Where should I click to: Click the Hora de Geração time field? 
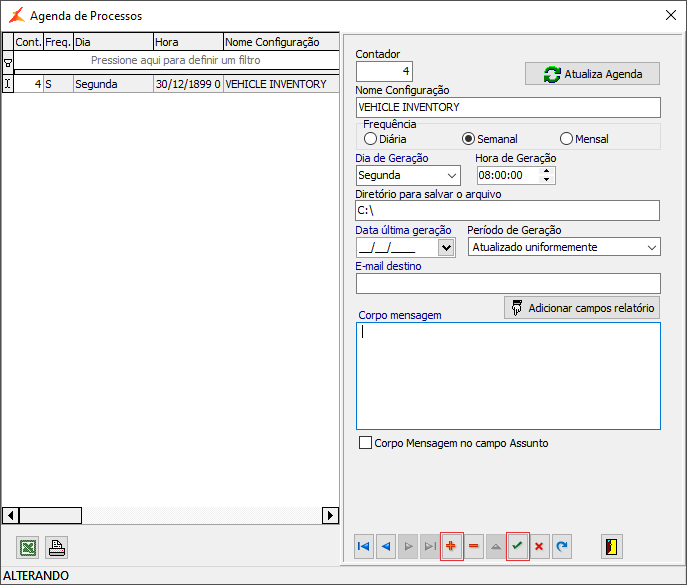click(508, 175)
